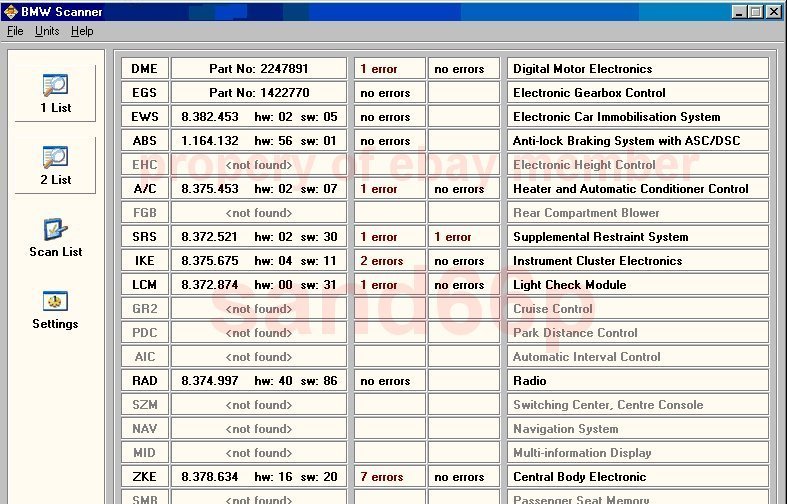Select the greyed NAV module button
The height and width of the screenshot is (504, 787).
click(145, 429)
